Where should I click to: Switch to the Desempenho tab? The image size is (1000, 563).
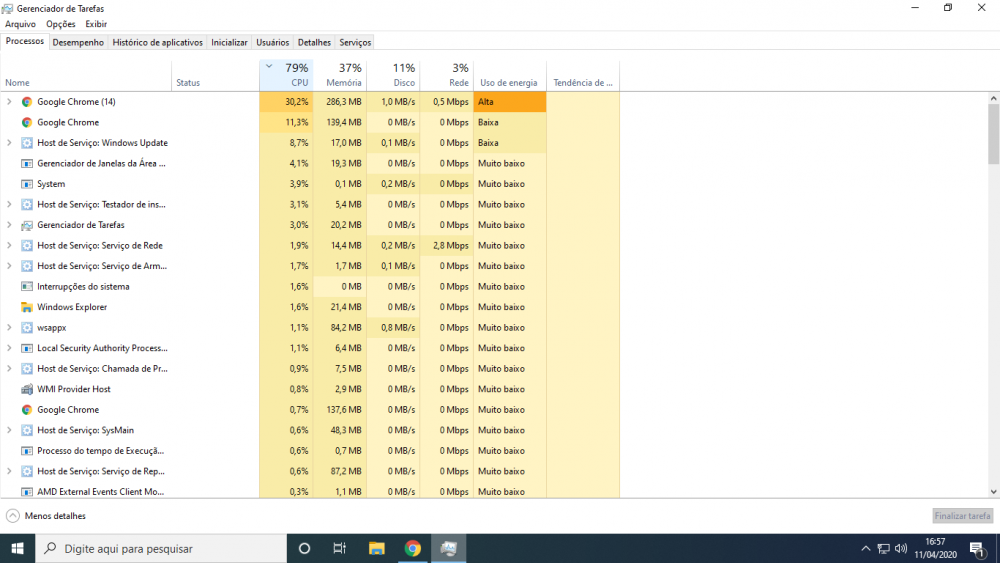[x=78, y=42]
